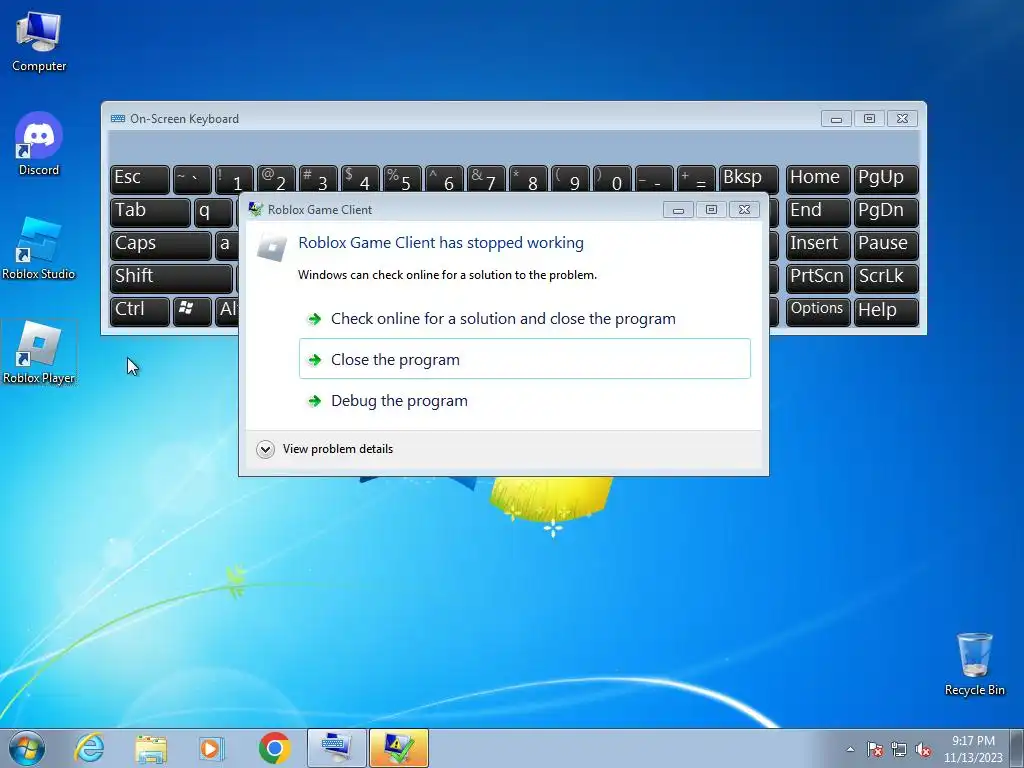The width and height of the screenshot is (1024, 768).
Task: Select the Roblox Player desktop shortcut
Action: (39, 353)
